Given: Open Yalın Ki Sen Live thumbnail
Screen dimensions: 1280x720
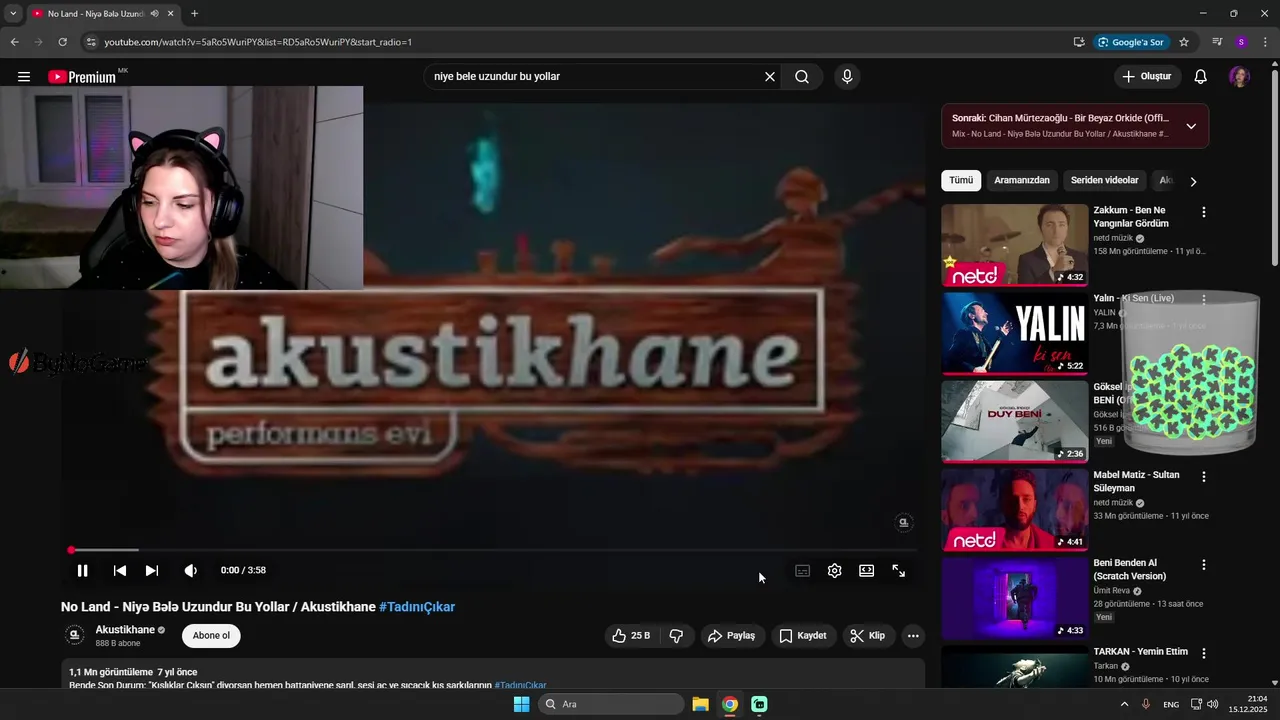Looking at the screenshot, I should pos(1014,334).
